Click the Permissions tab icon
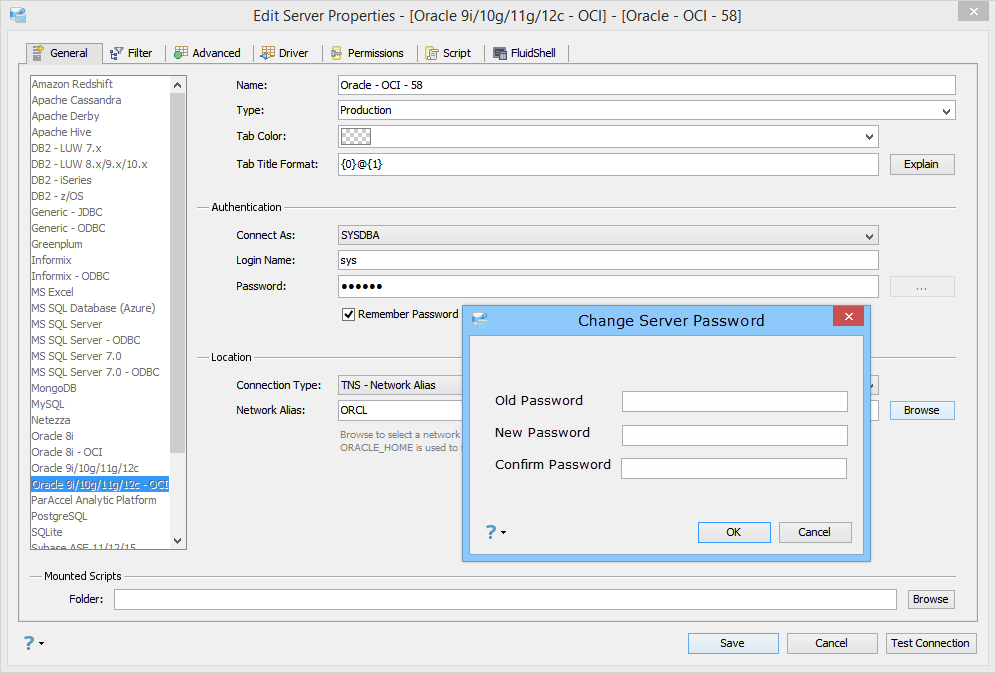Screen dimensions: 996x673 tap(337, 53)
